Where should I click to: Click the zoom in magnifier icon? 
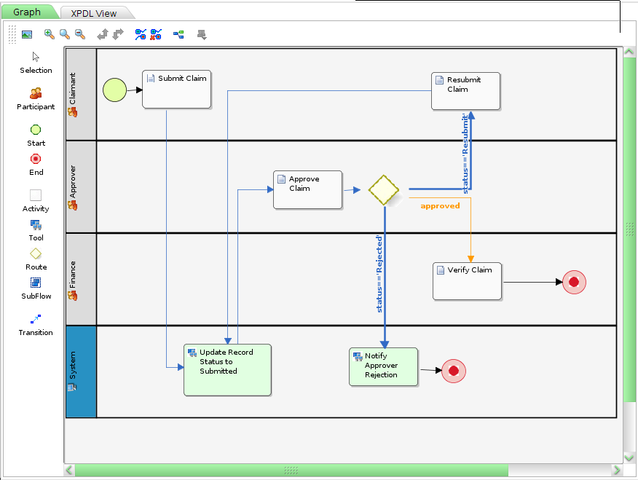pyautogui.click(x=49, y=34)
